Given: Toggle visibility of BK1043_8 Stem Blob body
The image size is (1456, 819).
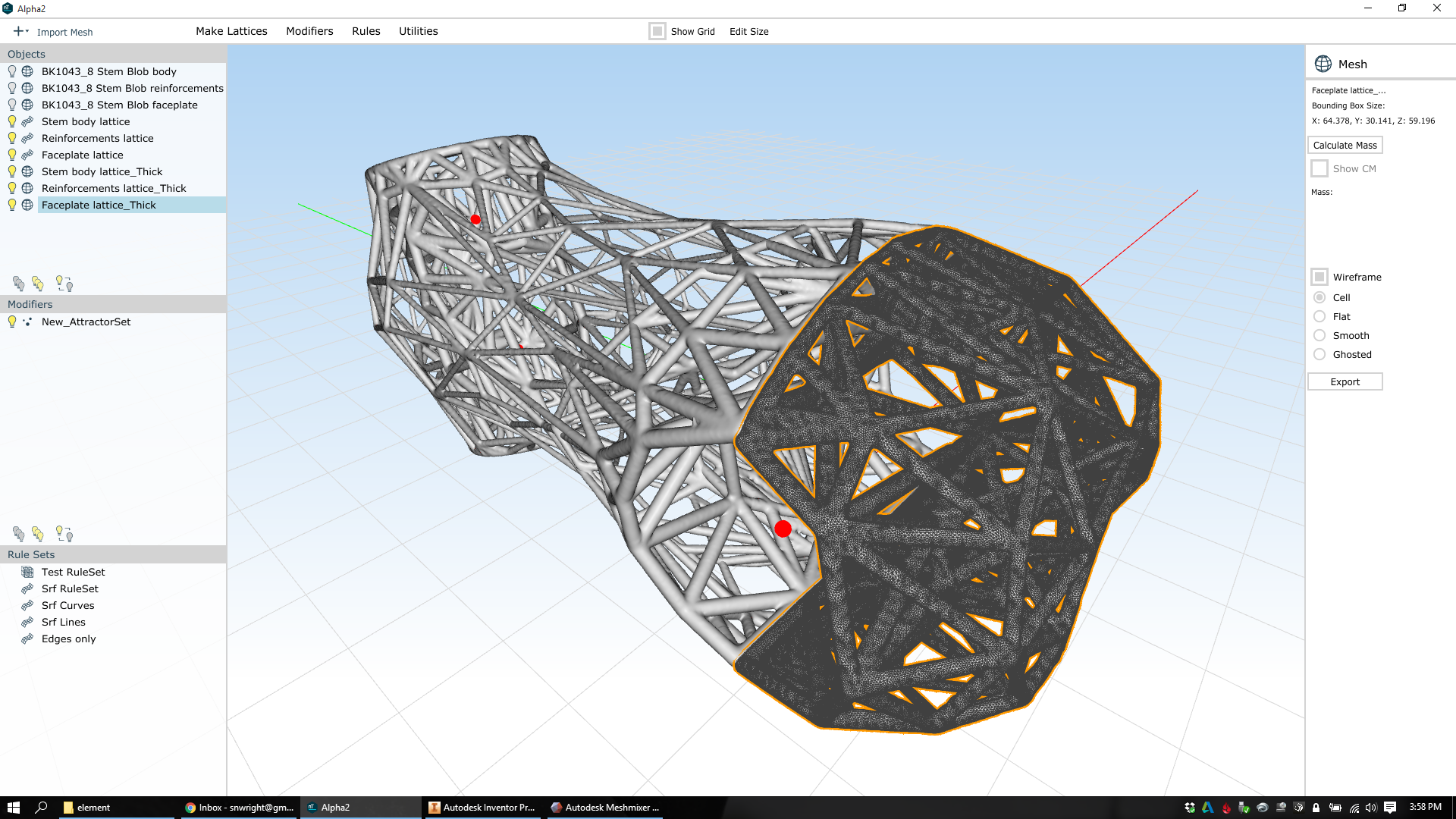Looking at the screenshot, I should 11,71.
